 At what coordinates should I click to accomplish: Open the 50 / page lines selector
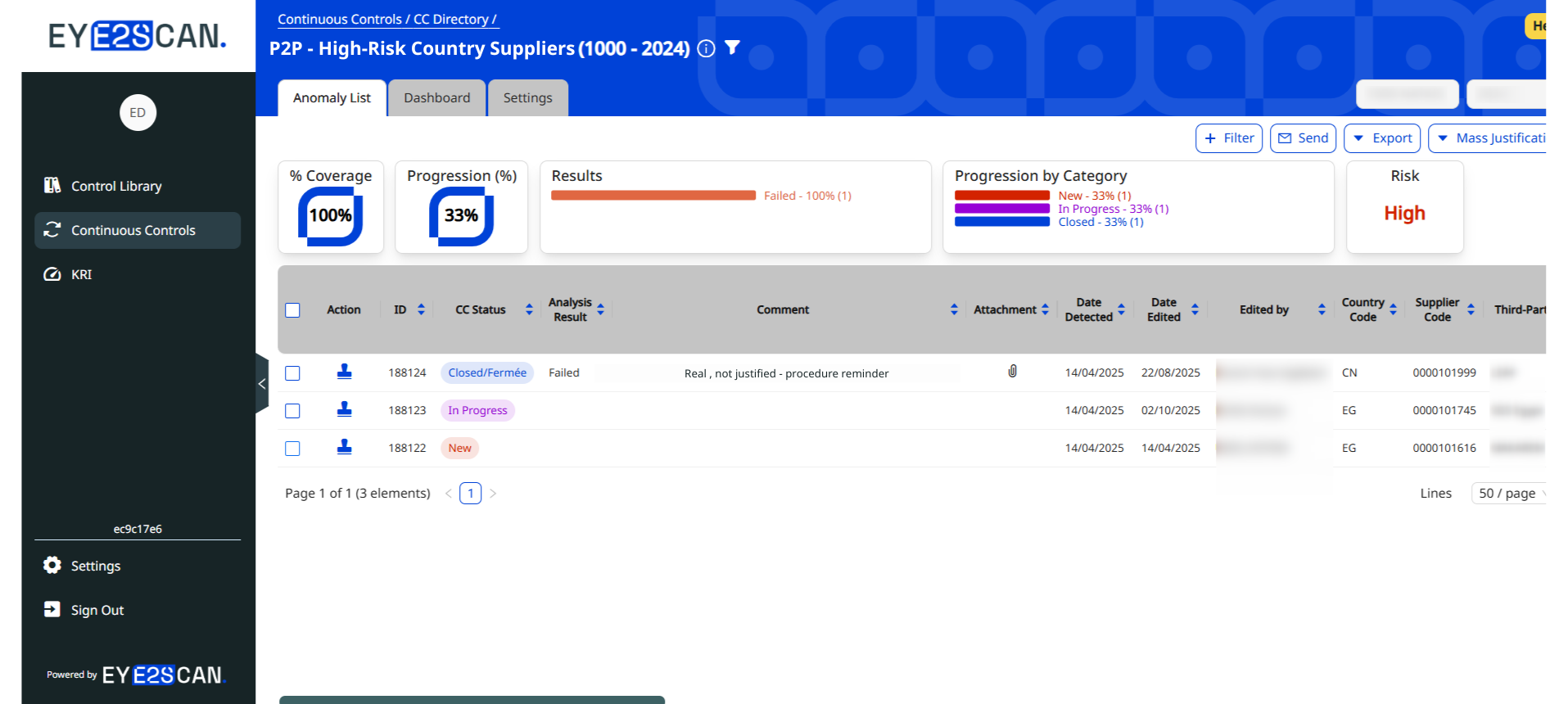pos(1509,493)
